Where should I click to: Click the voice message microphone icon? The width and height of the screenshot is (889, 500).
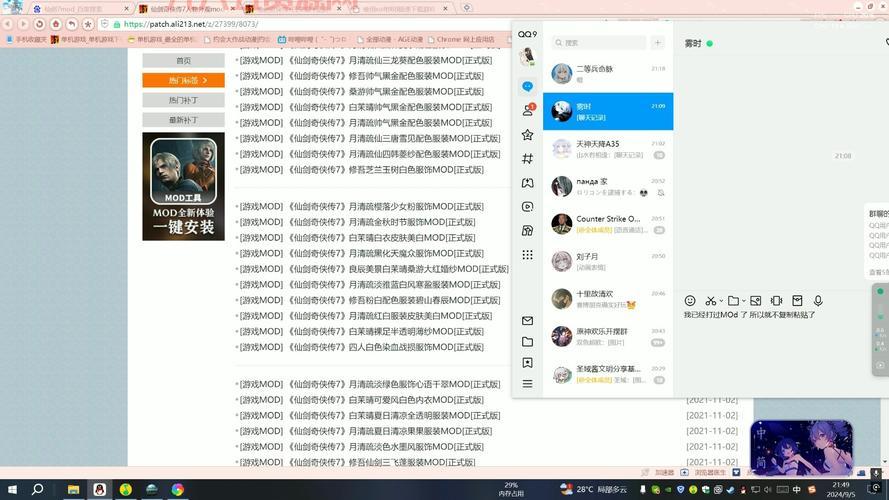pyautogui.click(x=818, y=300)
